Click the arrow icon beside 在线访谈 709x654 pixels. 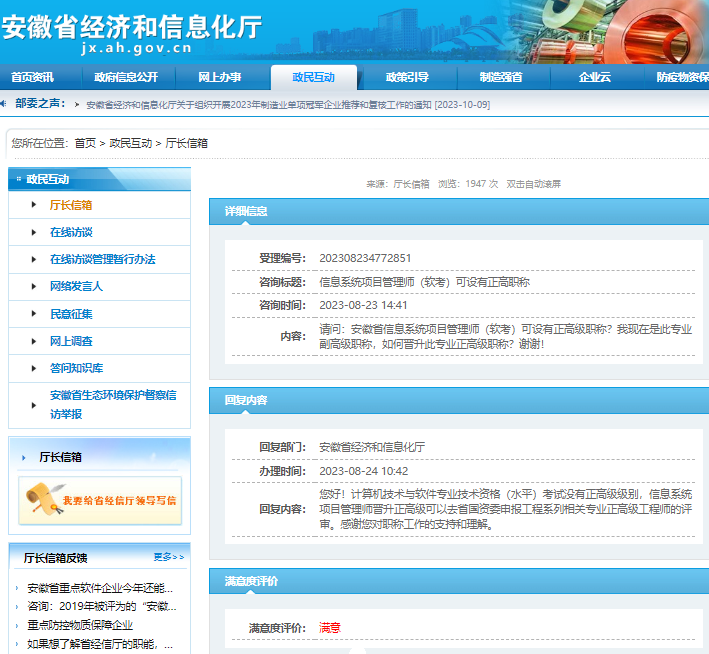click(36, 232)
